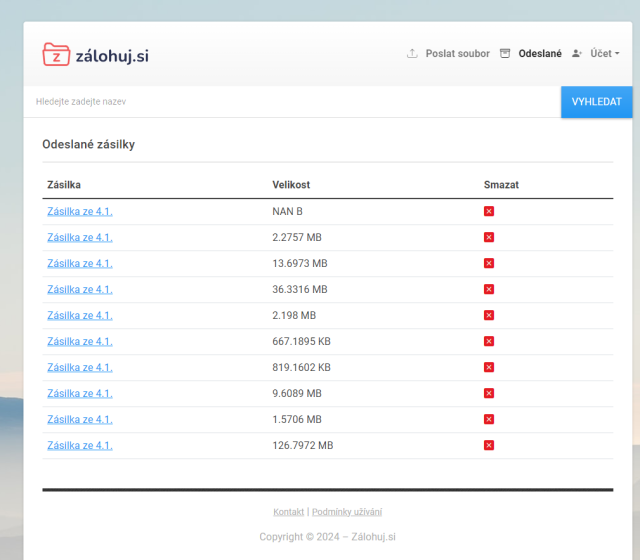Click the zálohuj.si folder logo
The width and height of the screenshot is (640, 560).
[56, 55]
